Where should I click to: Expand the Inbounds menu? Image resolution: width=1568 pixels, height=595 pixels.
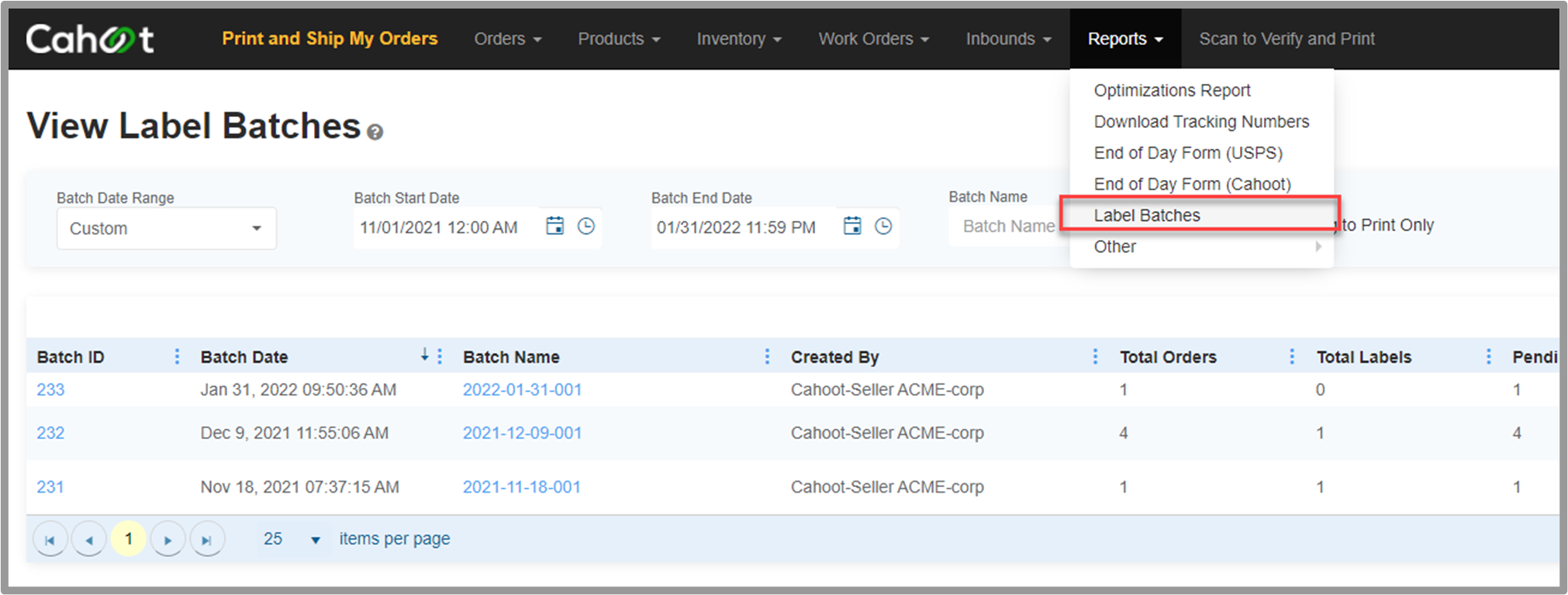[x=1008, y=39]
